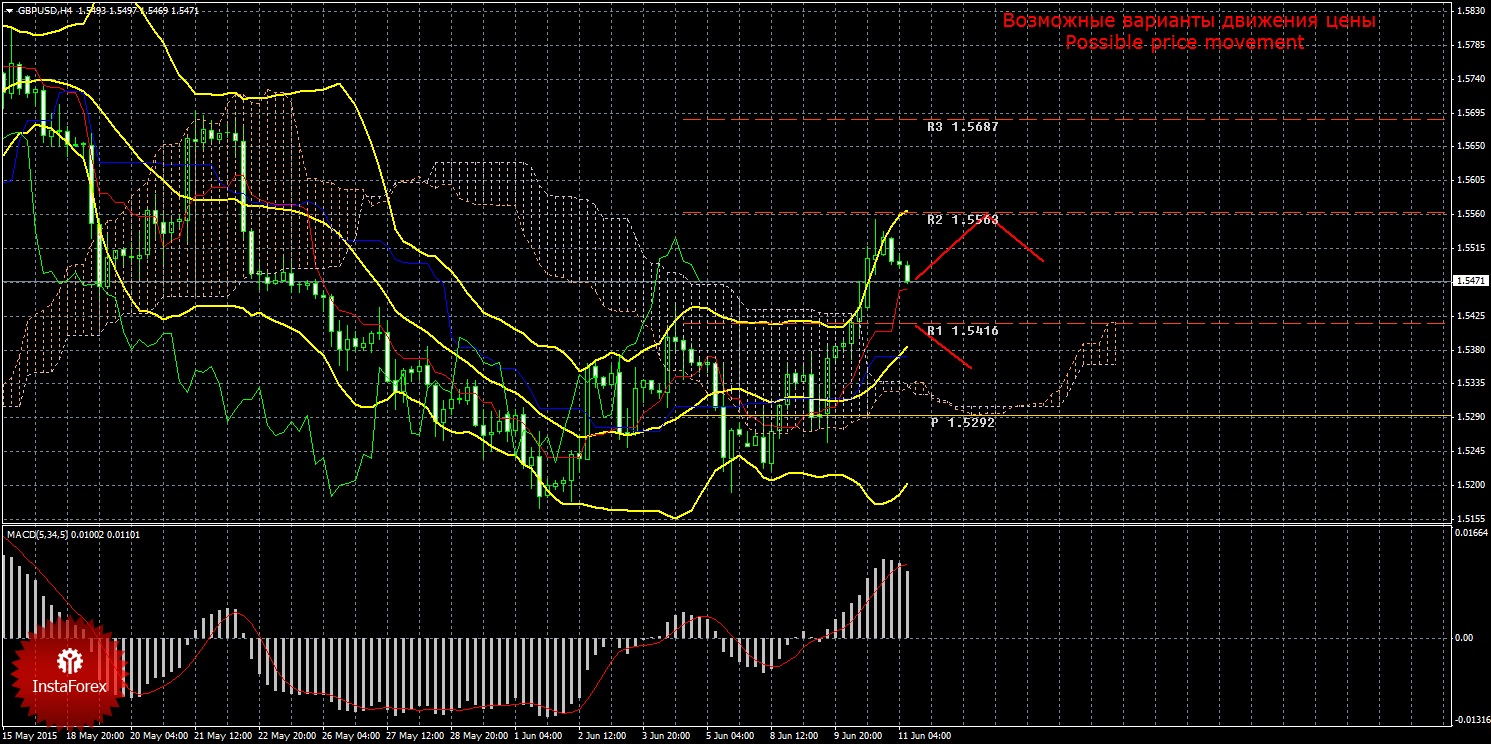The height and width of the screenshot is (744, 1491).
Task: Select the R3 1.5687 resistance label
Action: point(962,127)
